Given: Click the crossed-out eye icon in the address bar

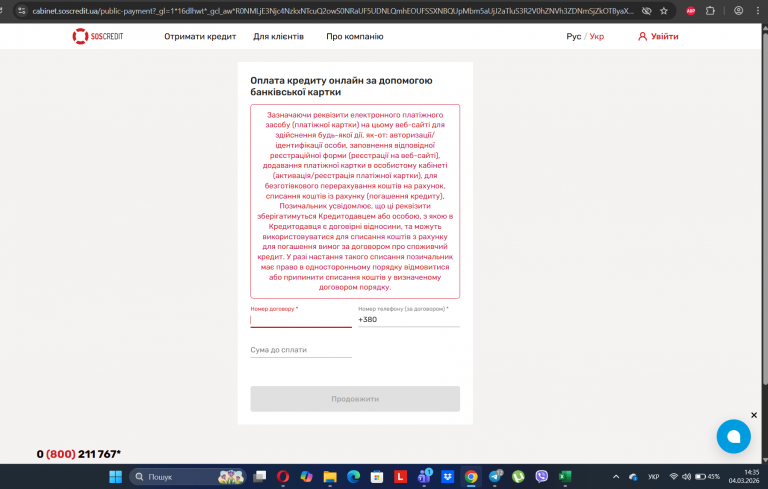Looking at the screenshot, I should click(647, 11).
